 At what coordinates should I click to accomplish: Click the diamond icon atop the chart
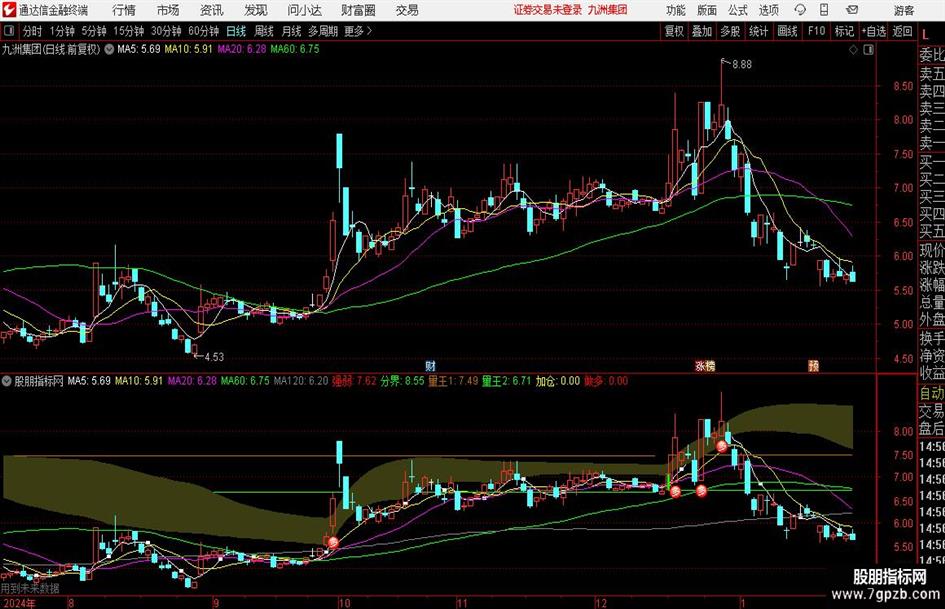(853, 50)
